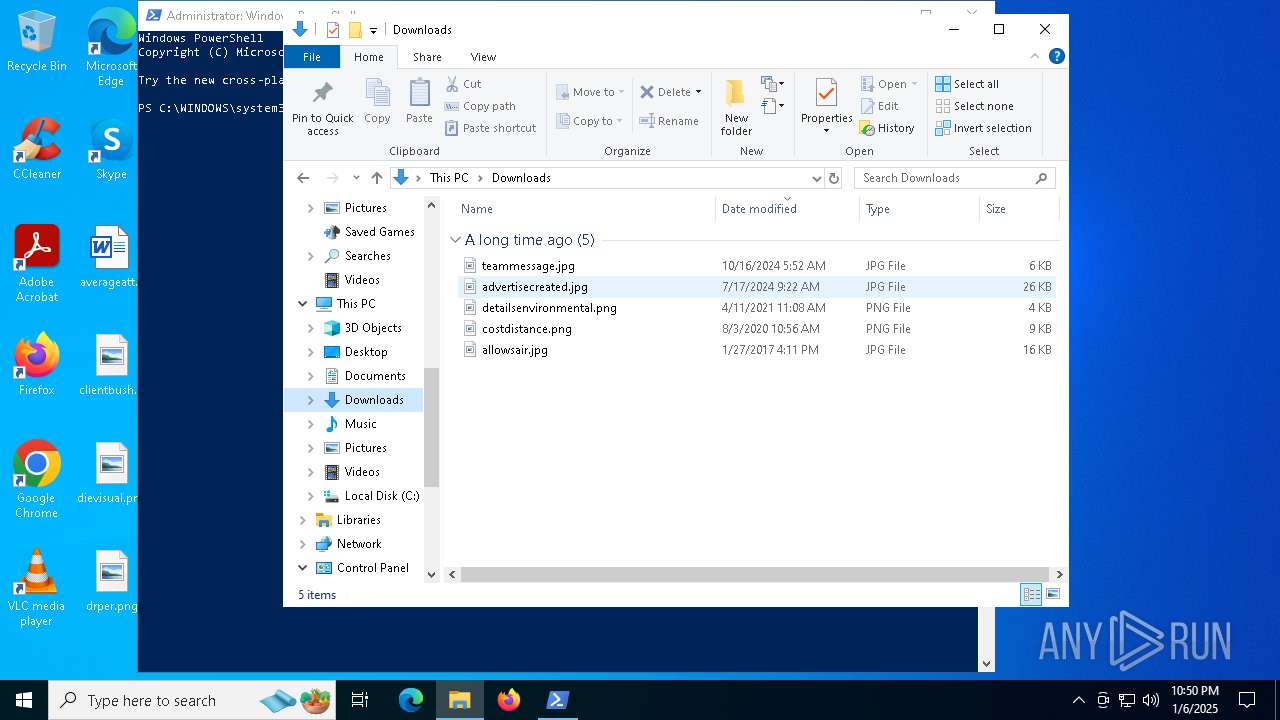Switch to details view layout
Image resolution: width=1280 pixels, height=720 pixels.
(x=1031, y=594)
